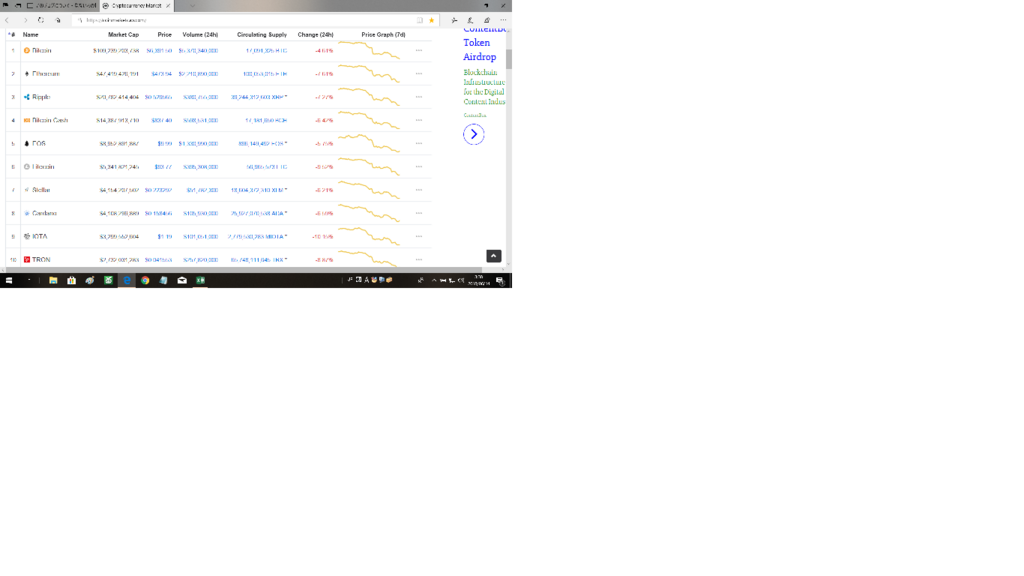Open the more options dots for Bitcoin Cash
This screenshot has height=576, width=1024.
coord(419,120)
